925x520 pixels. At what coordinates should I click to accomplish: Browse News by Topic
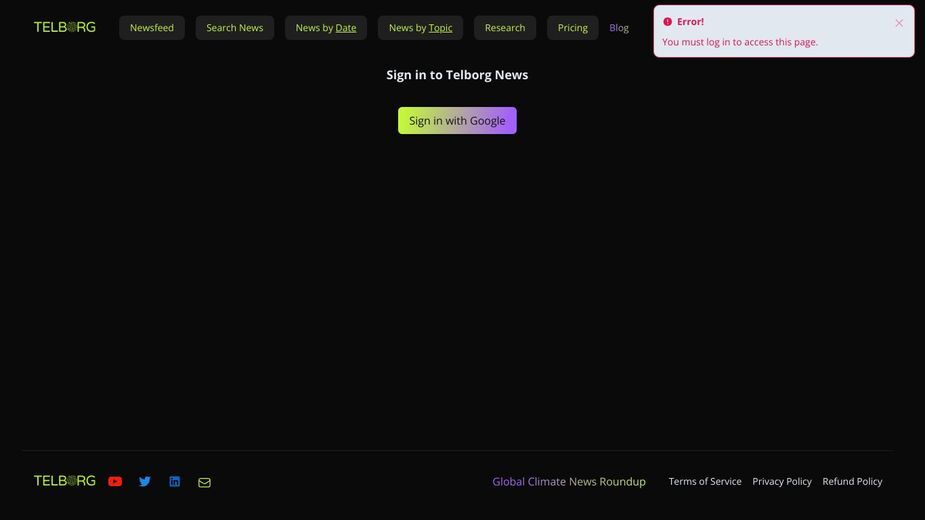421,28
